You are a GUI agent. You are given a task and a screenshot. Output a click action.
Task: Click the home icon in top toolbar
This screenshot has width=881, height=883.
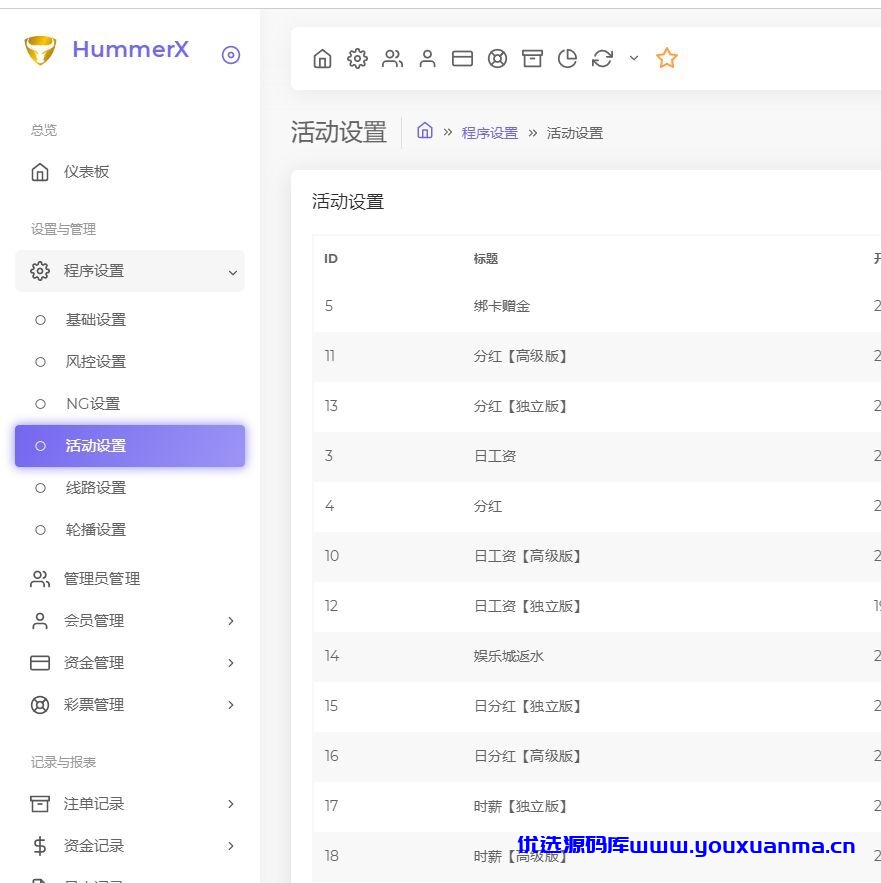click(x=322, y=59)
